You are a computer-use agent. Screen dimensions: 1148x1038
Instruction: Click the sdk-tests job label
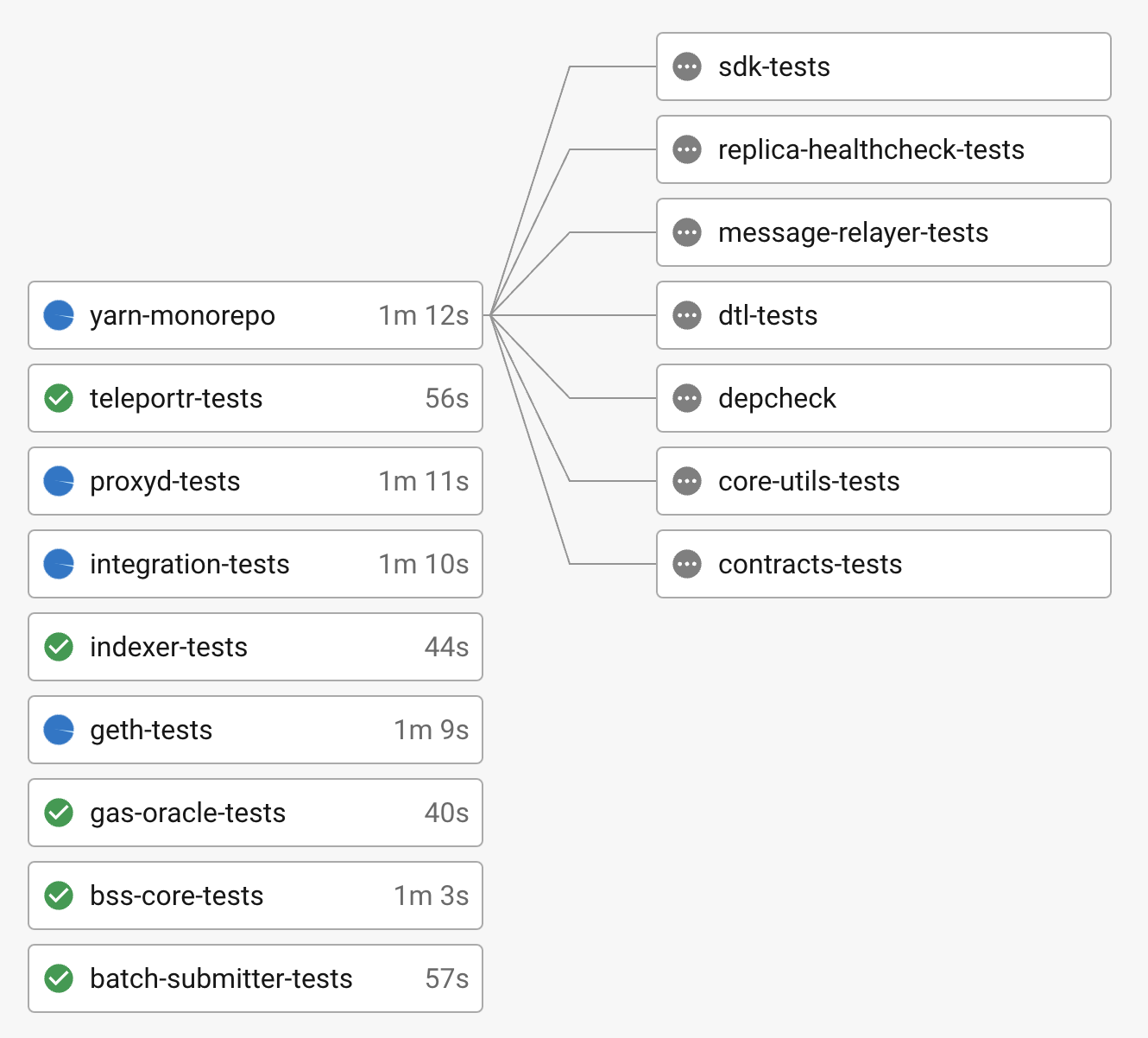coord(774,66)
